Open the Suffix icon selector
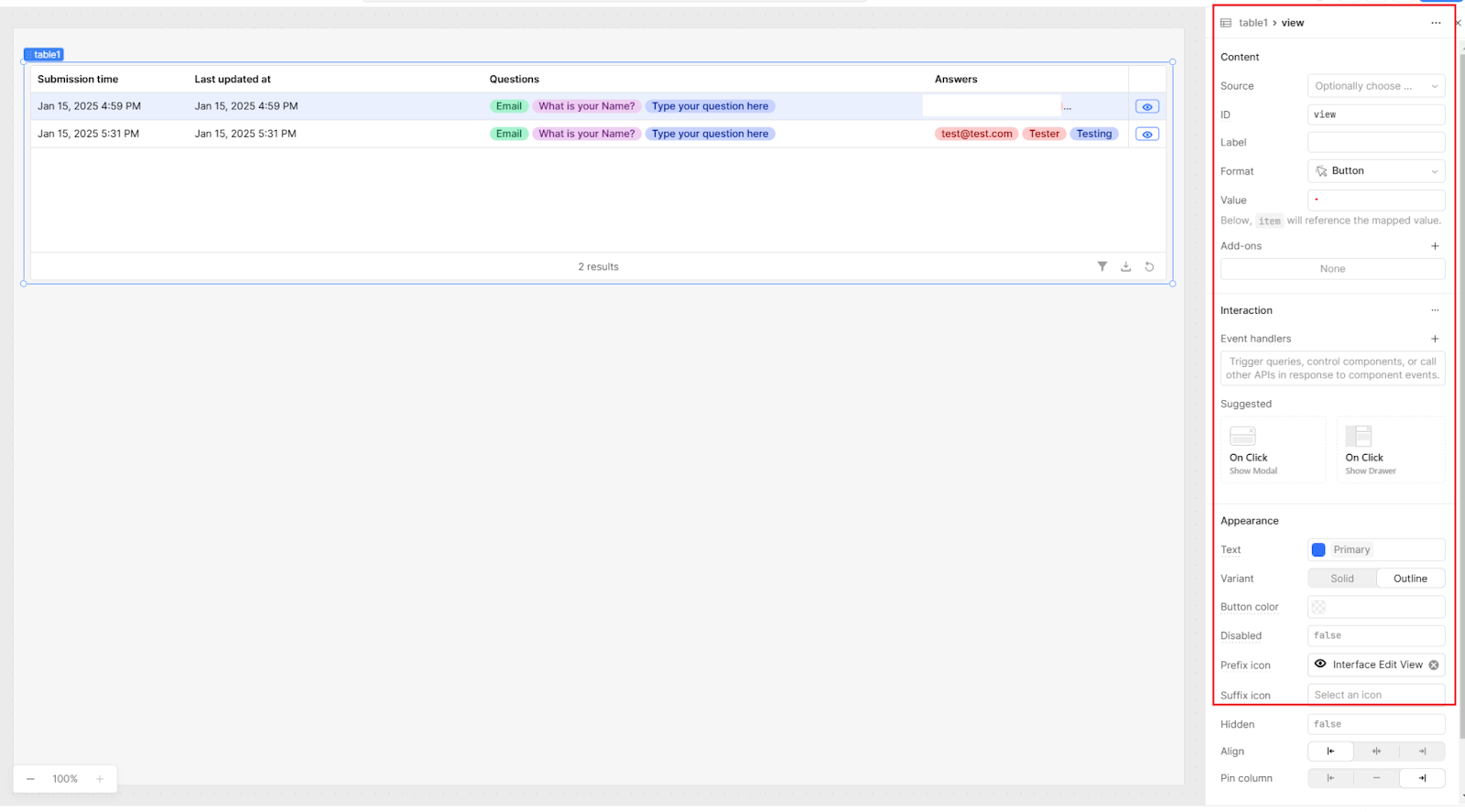This screenshot has width=1465, height=812. pyautogui.click(x=1376, y=695)
